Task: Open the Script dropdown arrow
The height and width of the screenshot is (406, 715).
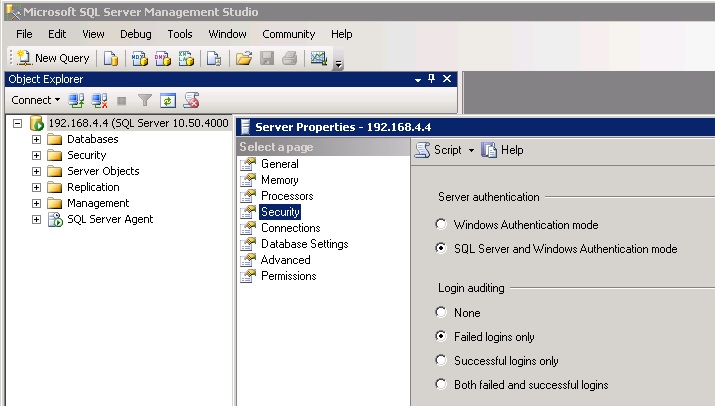Action: [x=471, y=150]
